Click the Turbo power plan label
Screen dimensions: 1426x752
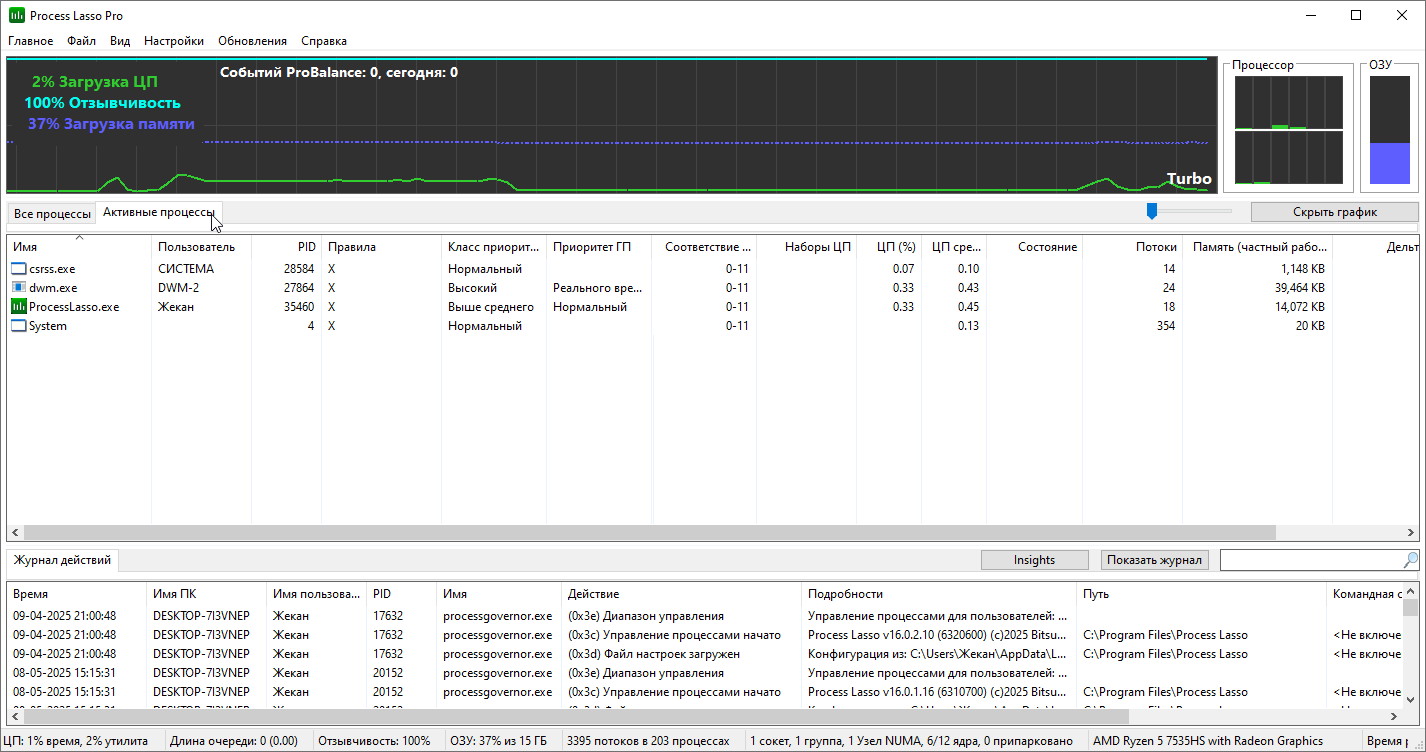pos(1189,180)
